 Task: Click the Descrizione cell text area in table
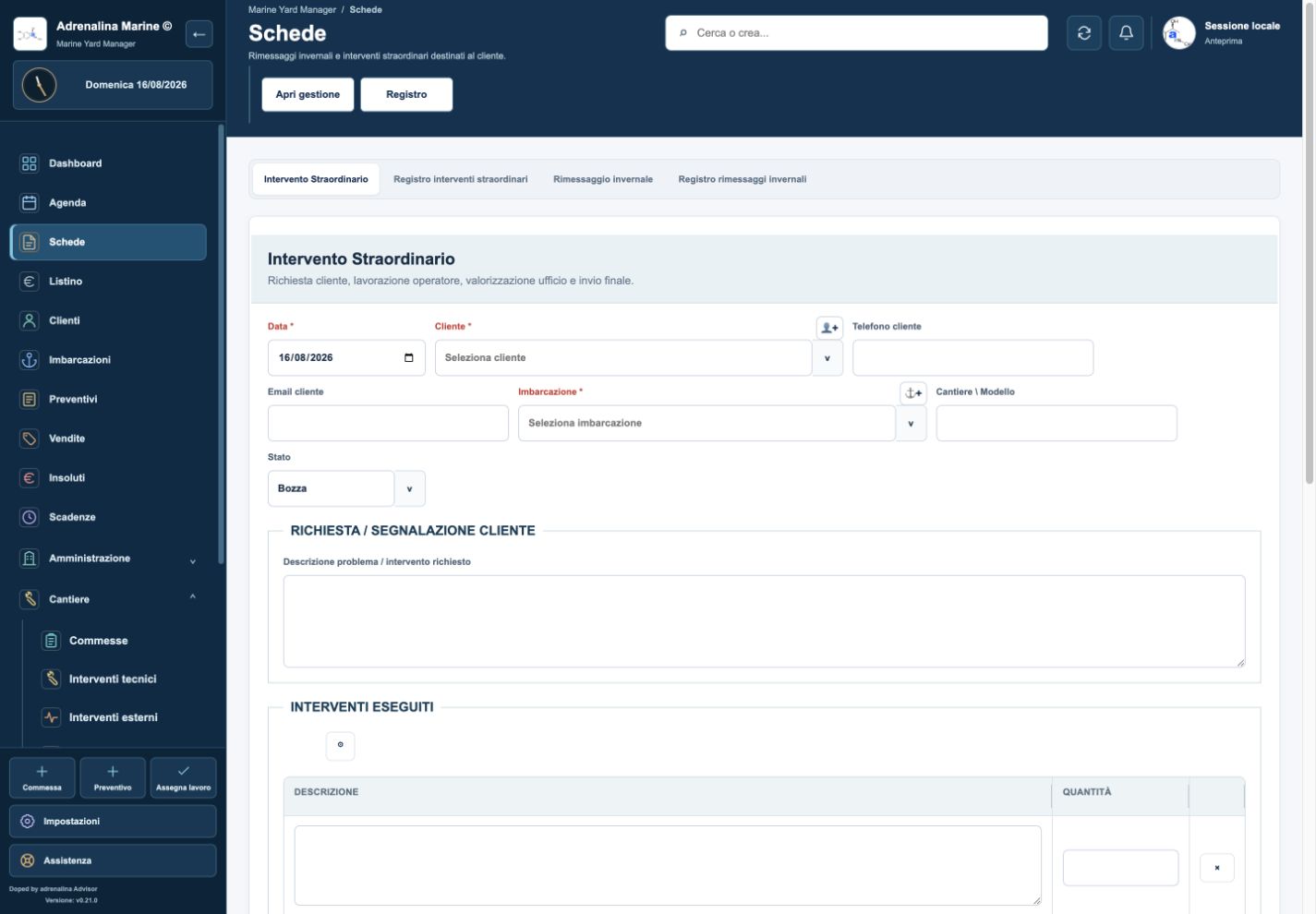[668, 866]
